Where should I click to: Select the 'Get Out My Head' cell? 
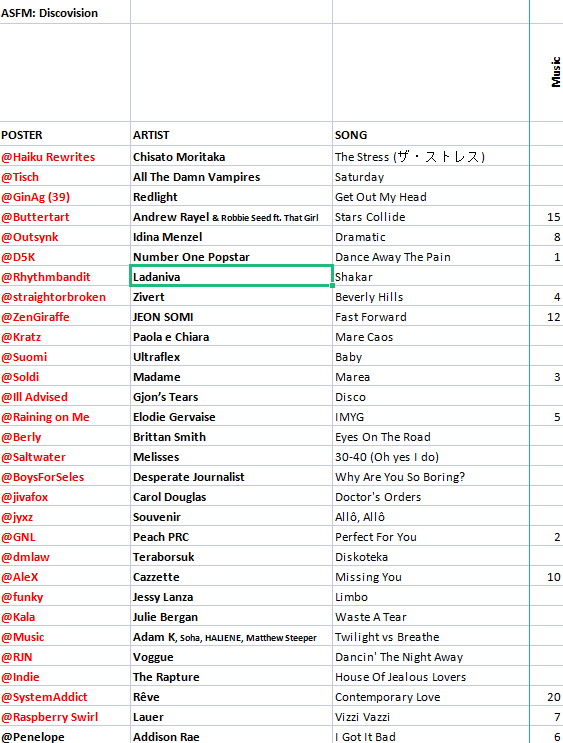click(431, 196)
